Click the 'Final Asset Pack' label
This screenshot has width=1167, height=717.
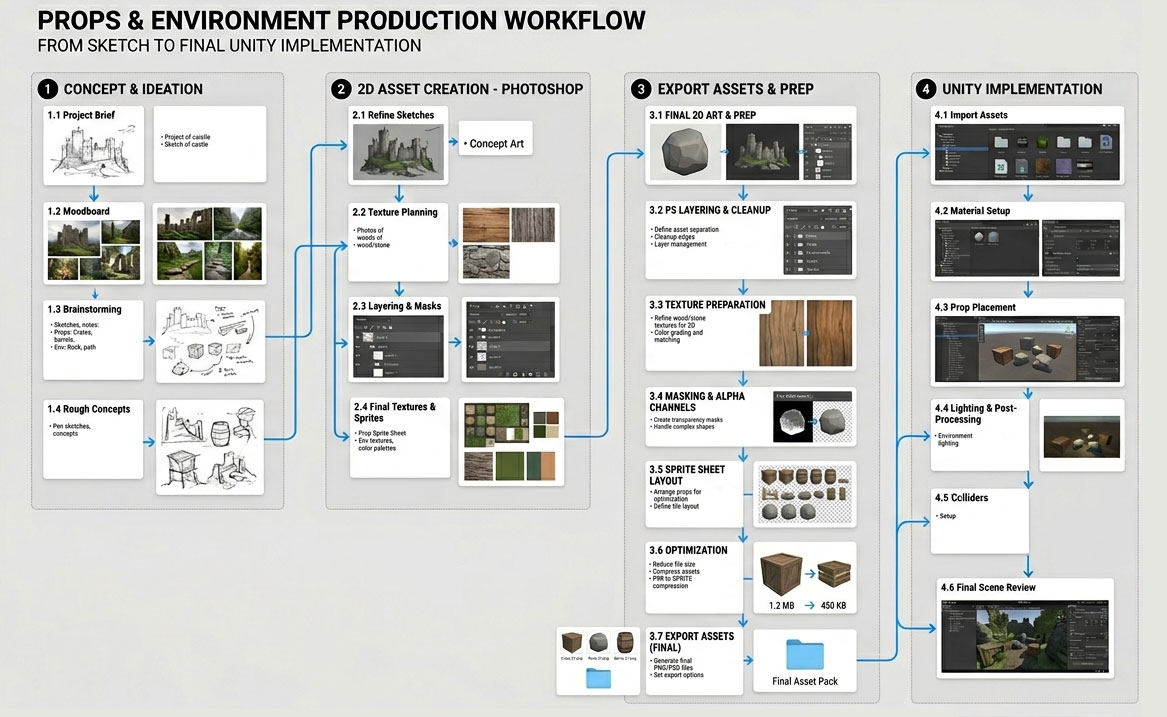[805, 681]
